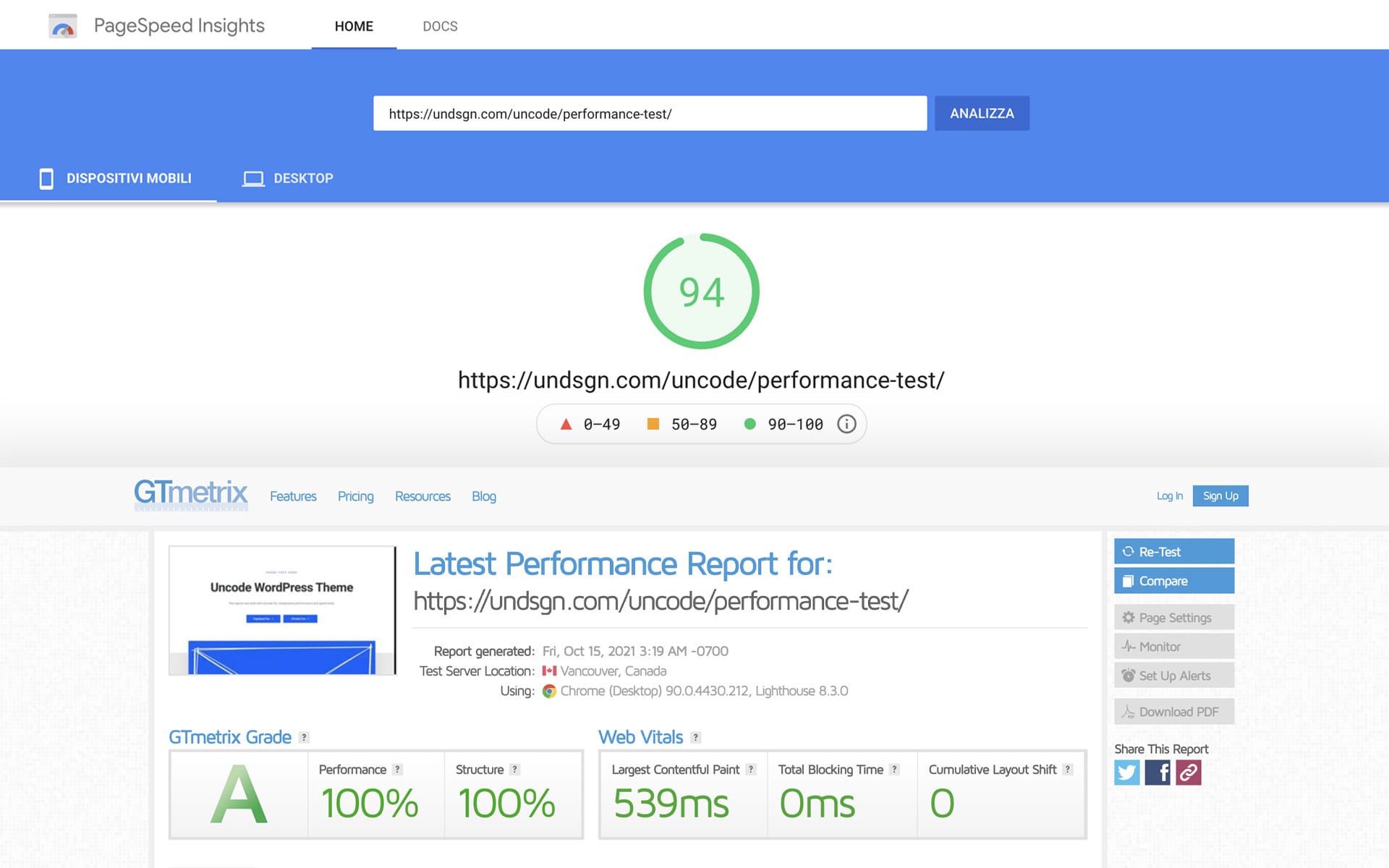Click the A grade letter
Image resolution: width=1389 pixels, height=868 pixels.
click(239, 795)
